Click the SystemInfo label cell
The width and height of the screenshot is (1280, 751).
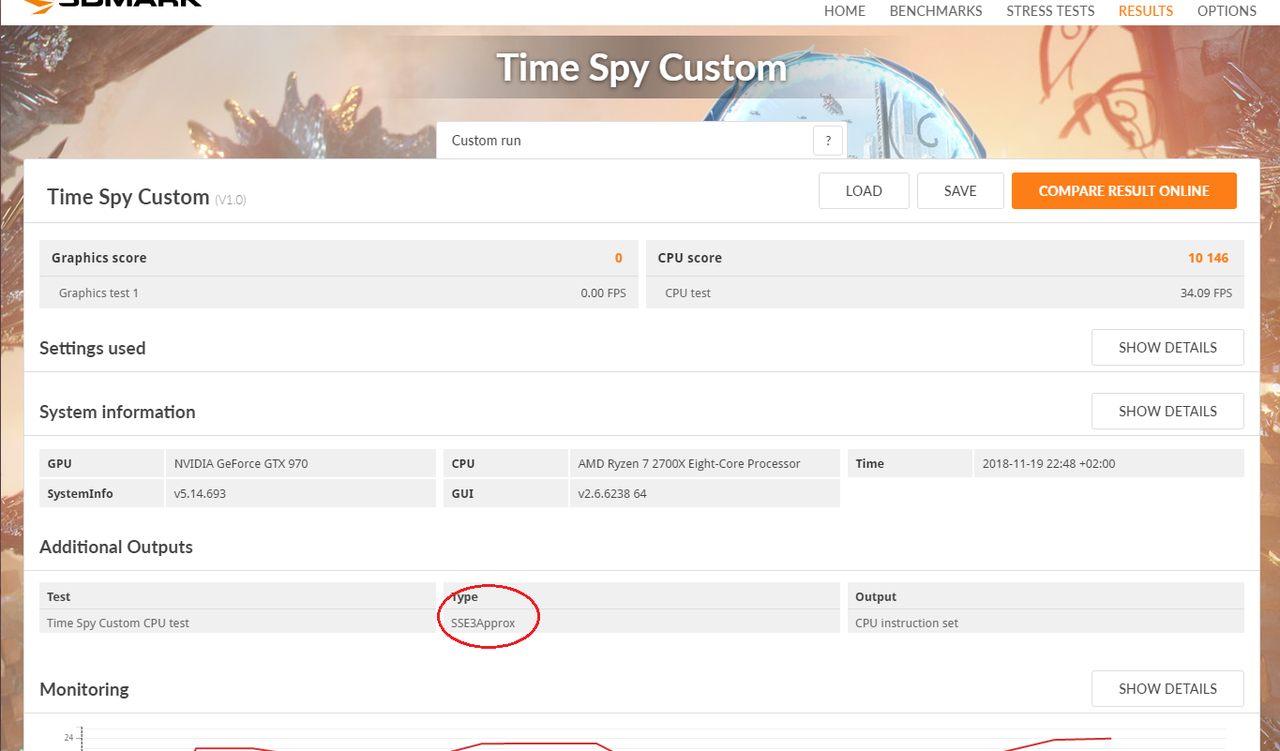[x=102, y=493]
